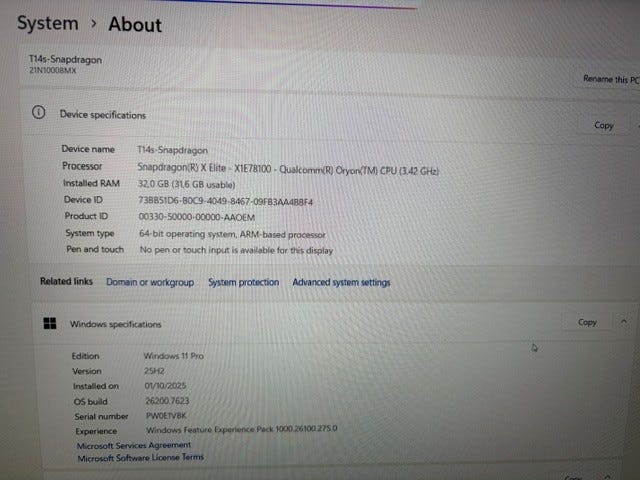Open Advanced system settings link

(x=341, y=282)
